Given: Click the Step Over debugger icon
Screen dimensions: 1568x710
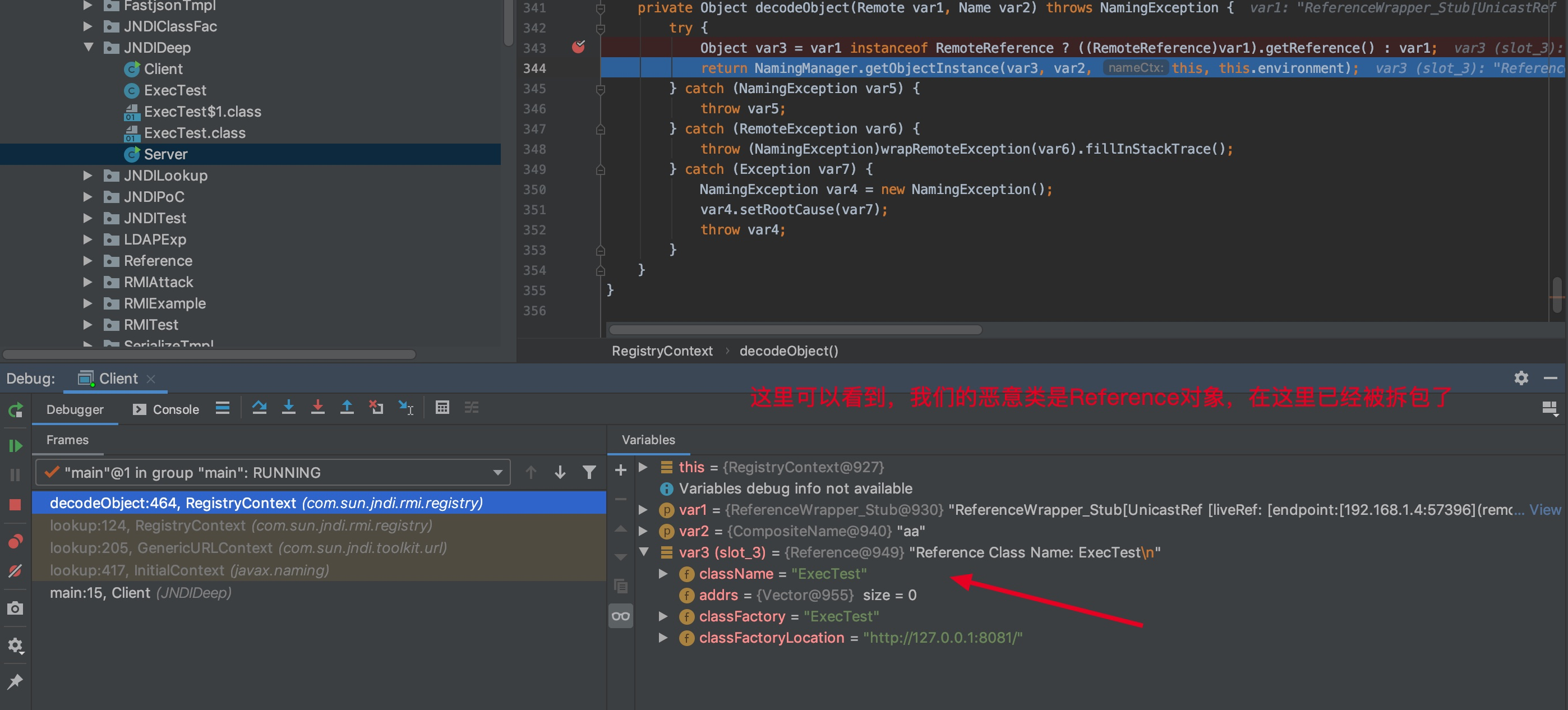Looking at the screenshot, I should tap(259, 407).
